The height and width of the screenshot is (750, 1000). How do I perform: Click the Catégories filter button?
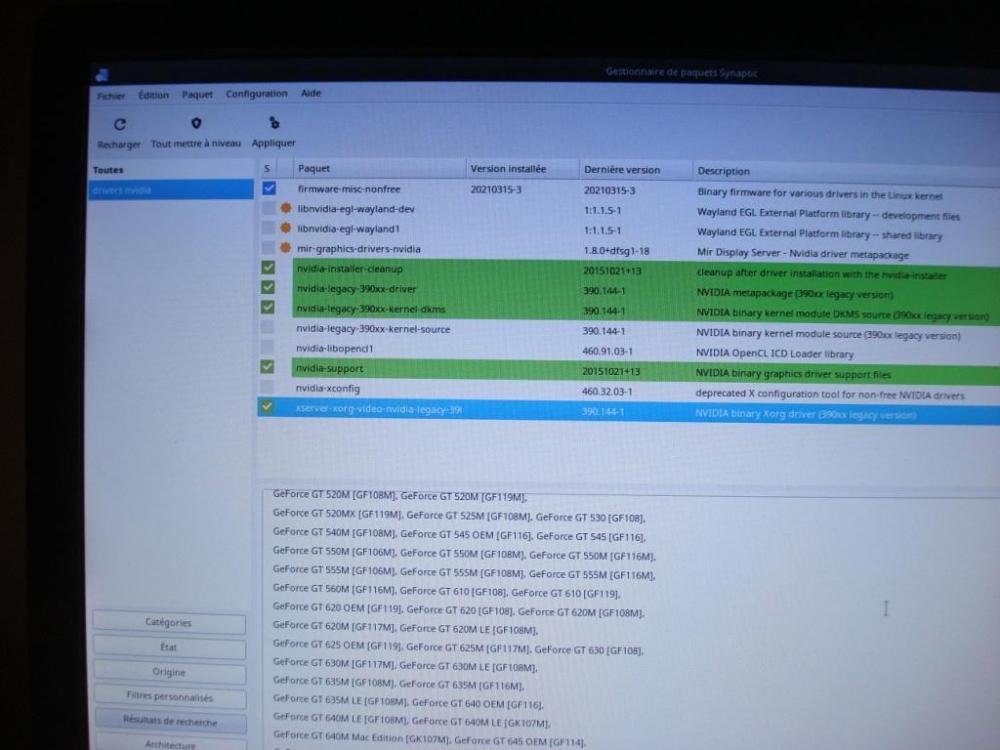[169, 622]
